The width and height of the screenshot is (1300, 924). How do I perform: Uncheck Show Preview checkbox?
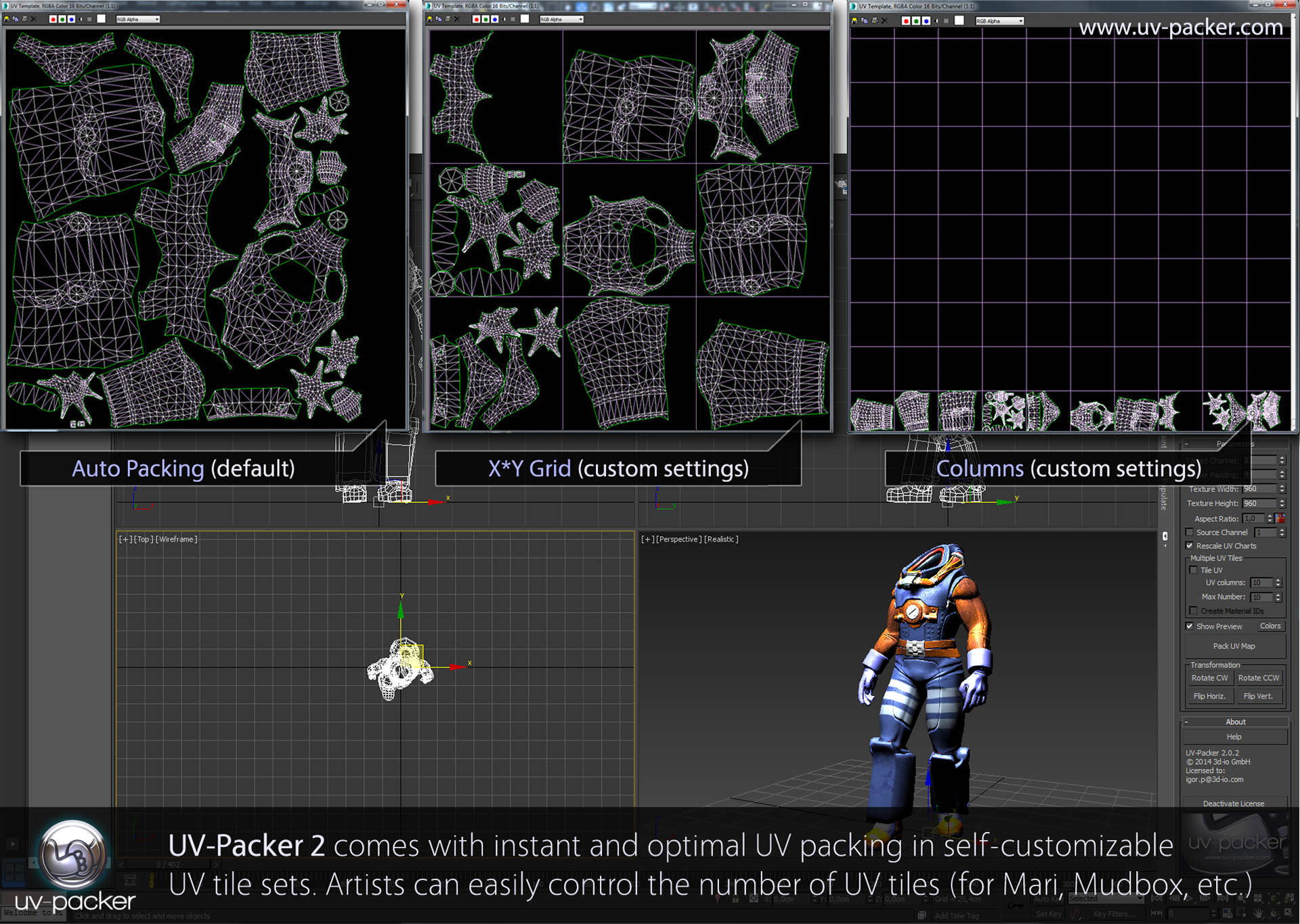coord(1189,626)
